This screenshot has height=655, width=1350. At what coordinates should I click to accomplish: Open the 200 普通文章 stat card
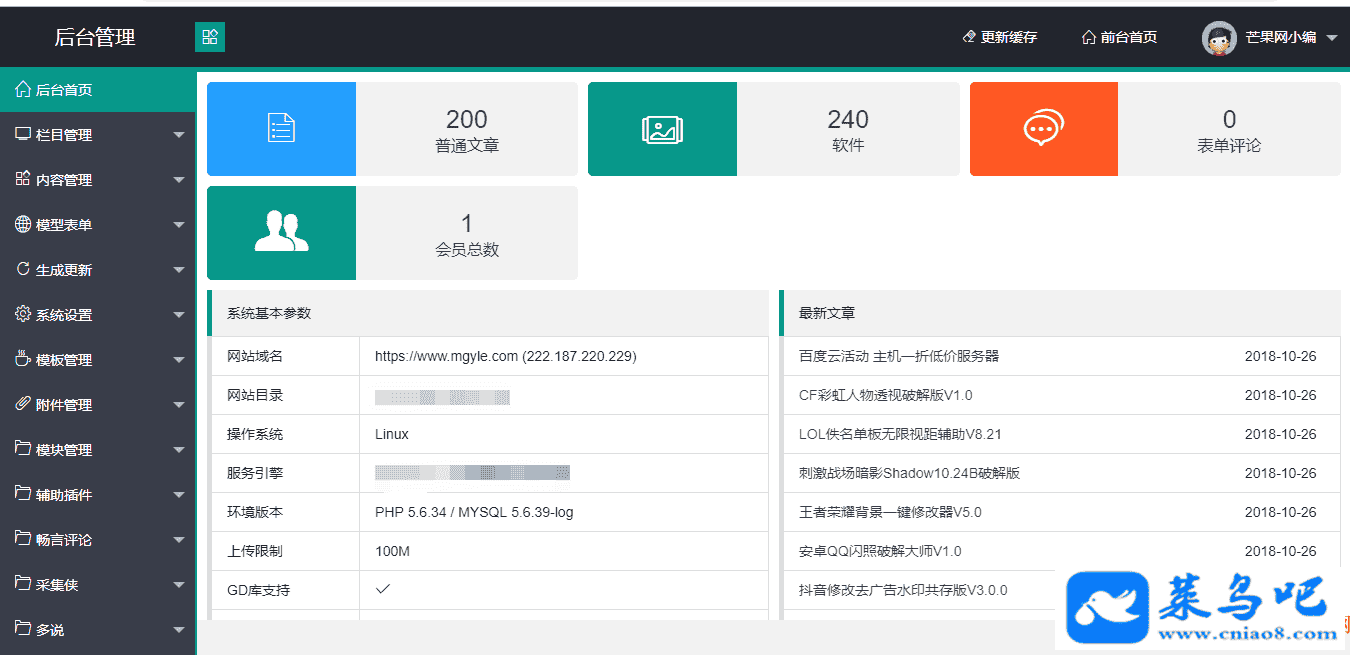pos(466,130)
